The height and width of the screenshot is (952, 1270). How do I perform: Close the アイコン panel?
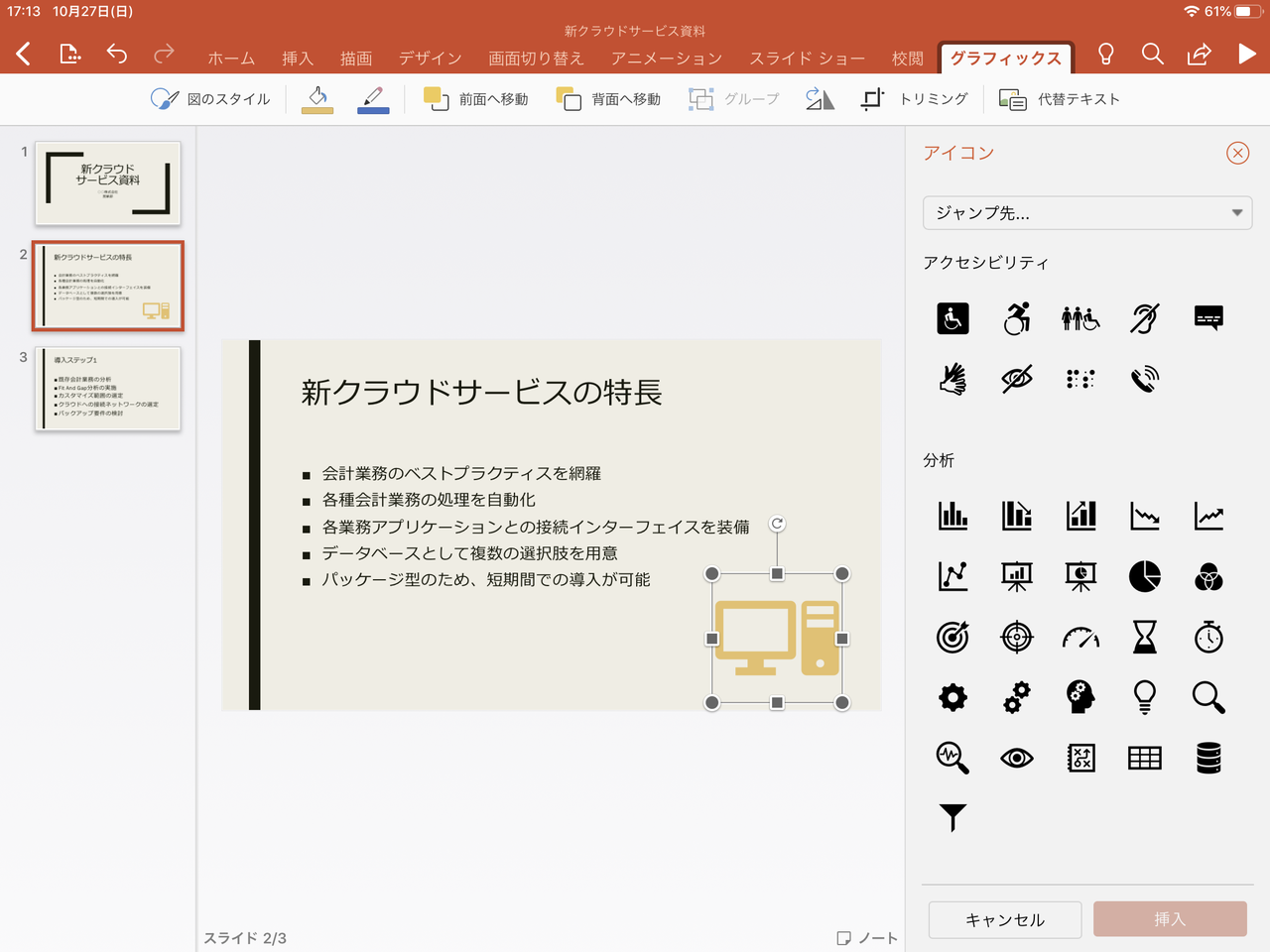(1237, 153)
